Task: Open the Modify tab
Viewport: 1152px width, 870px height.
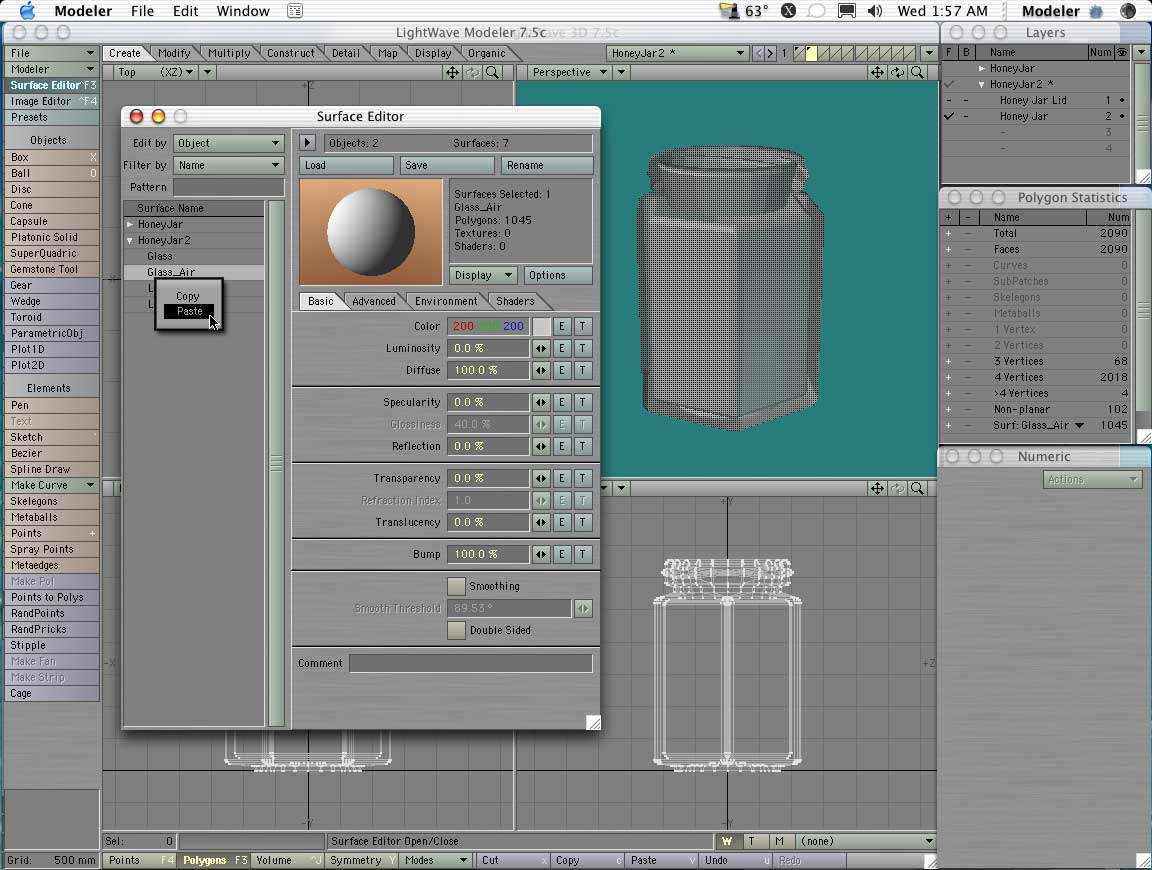Action: point(174,53)
